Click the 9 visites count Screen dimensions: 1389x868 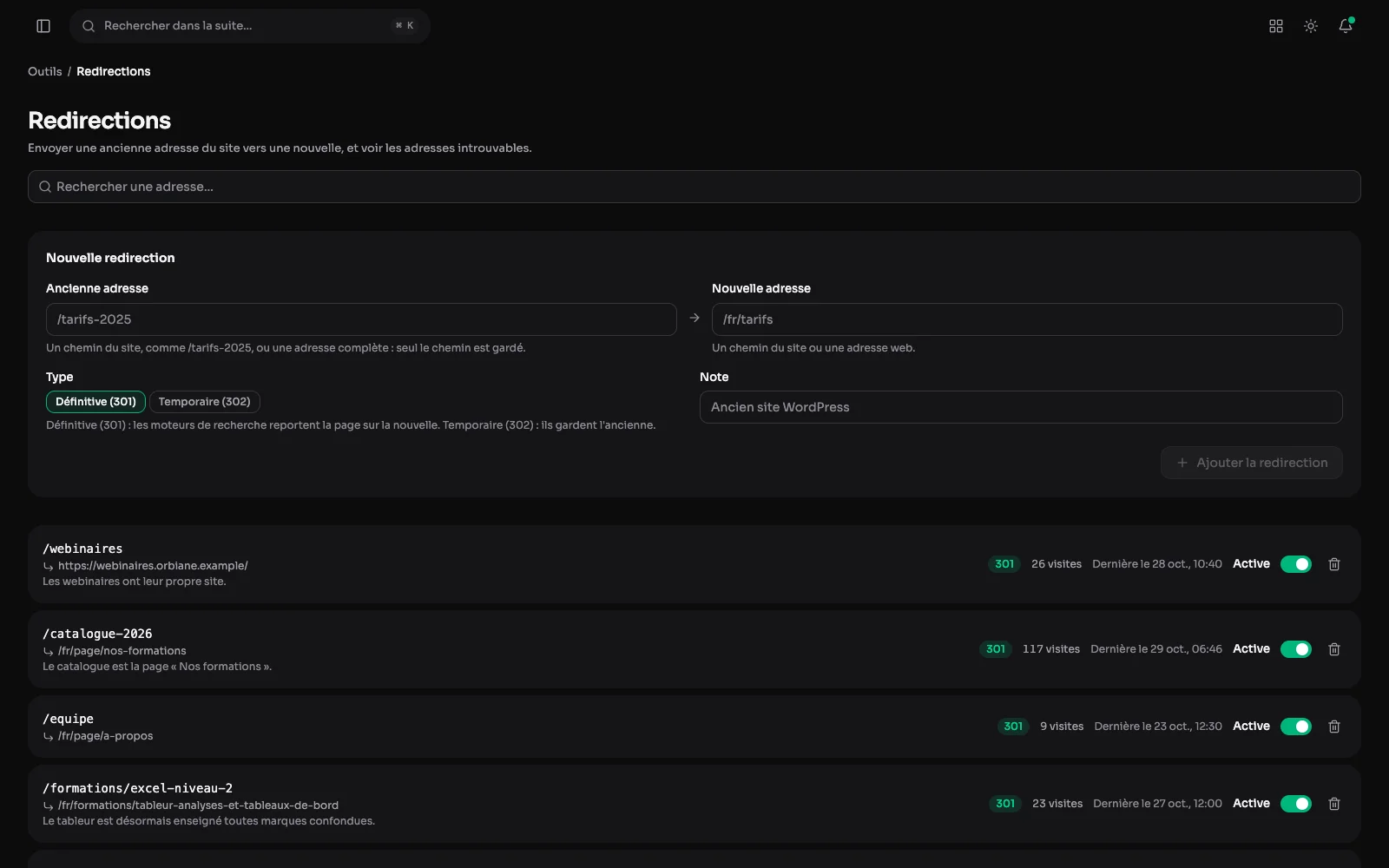click(x=1062, y=727)
